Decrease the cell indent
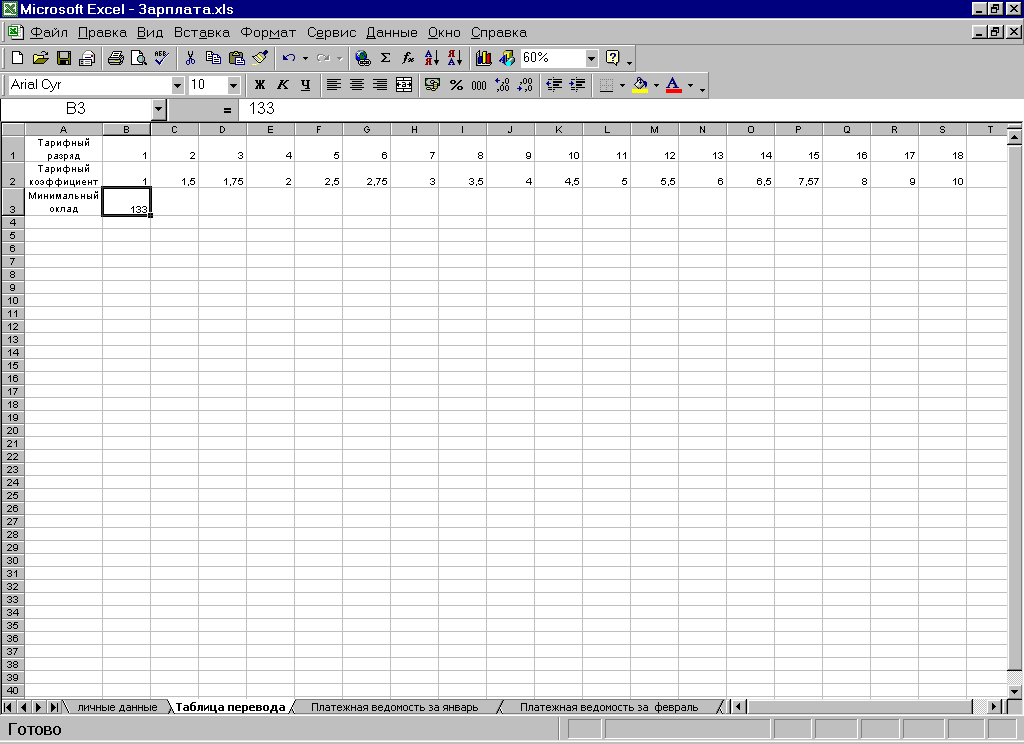This screenshot has height=744, width=1024. [x=554, y=85]
